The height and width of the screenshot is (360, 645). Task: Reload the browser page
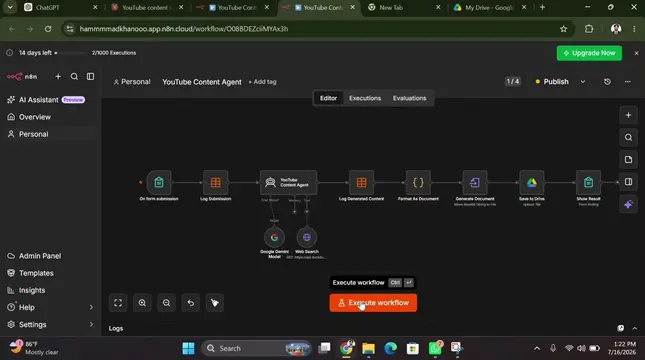click(x=48, y=29)
